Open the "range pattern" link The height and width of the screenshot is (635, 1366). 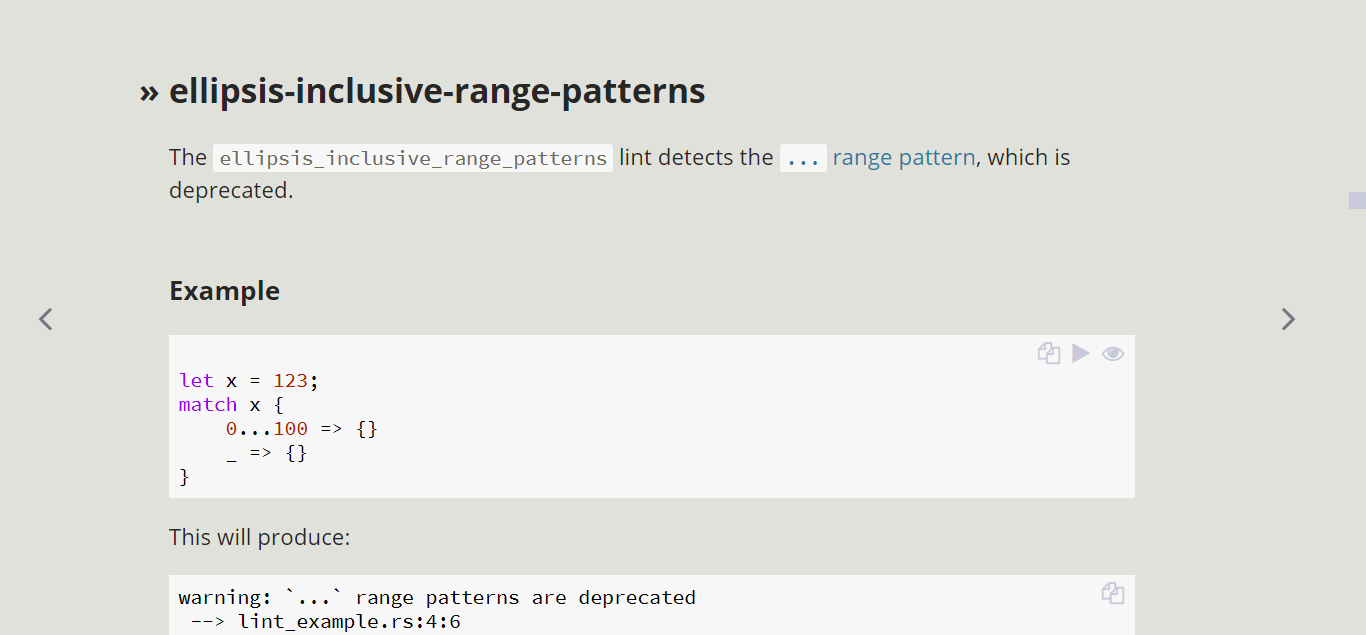coord(903,158)
